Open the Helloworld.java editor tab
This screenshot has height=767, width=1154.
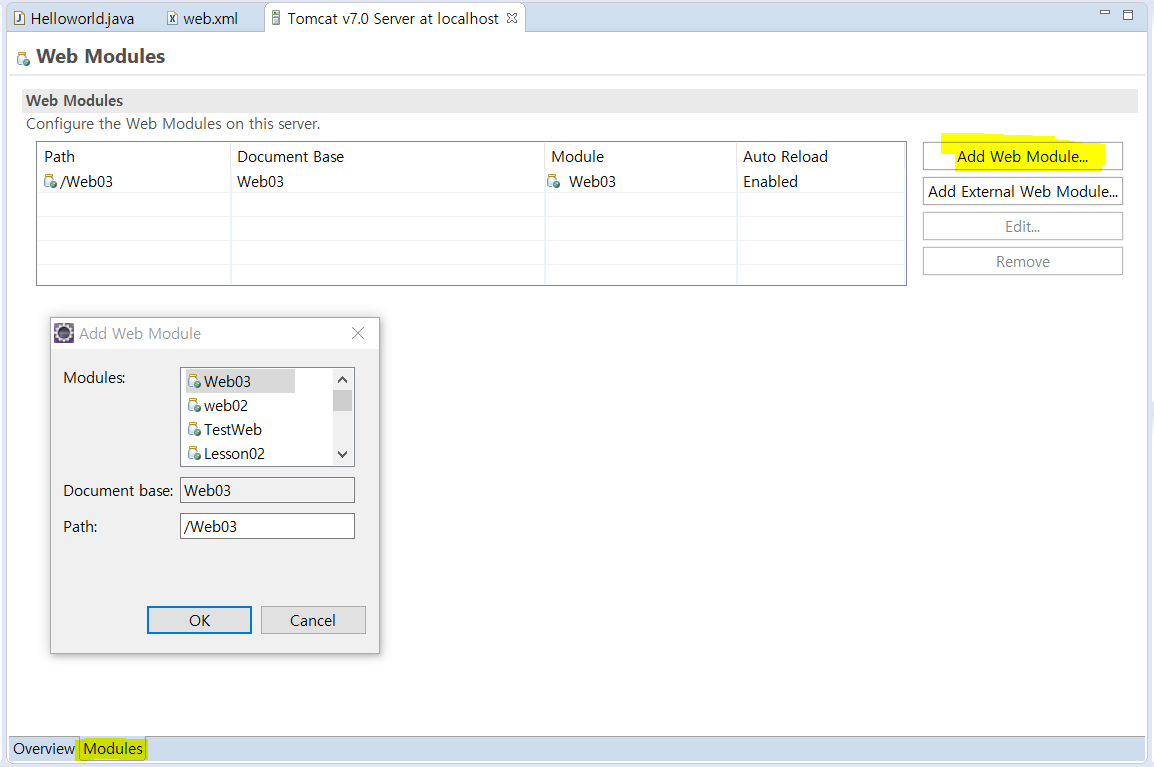[74, 18]
